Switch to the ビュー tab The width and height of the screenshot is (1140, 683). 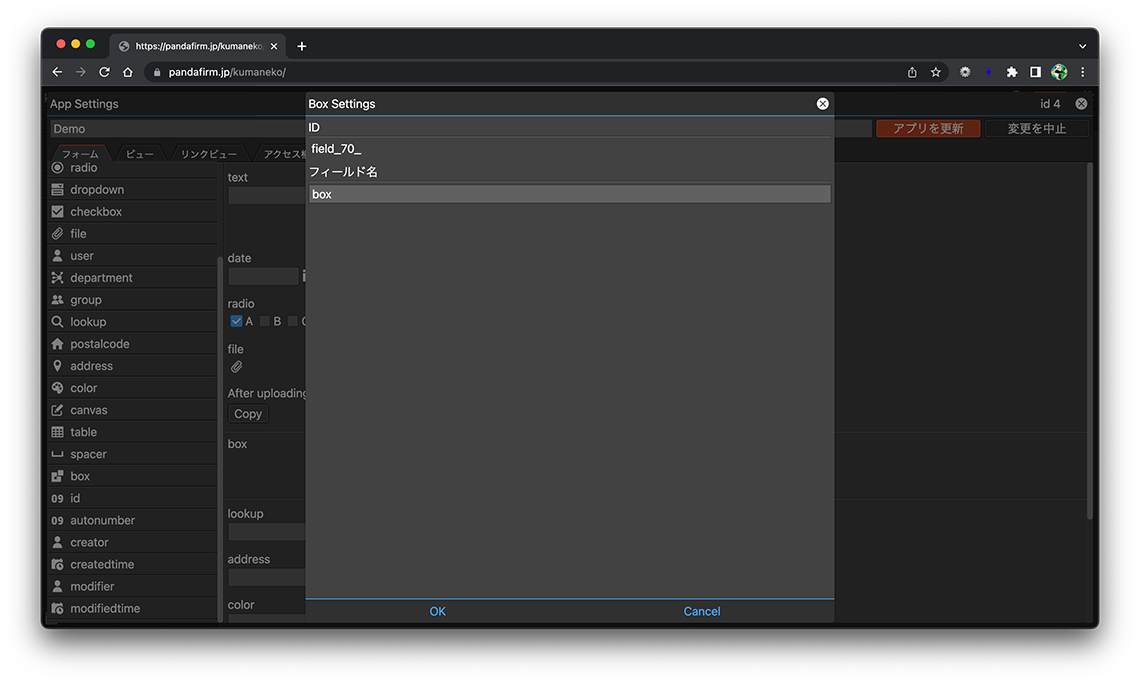click(x=139, y=154)
